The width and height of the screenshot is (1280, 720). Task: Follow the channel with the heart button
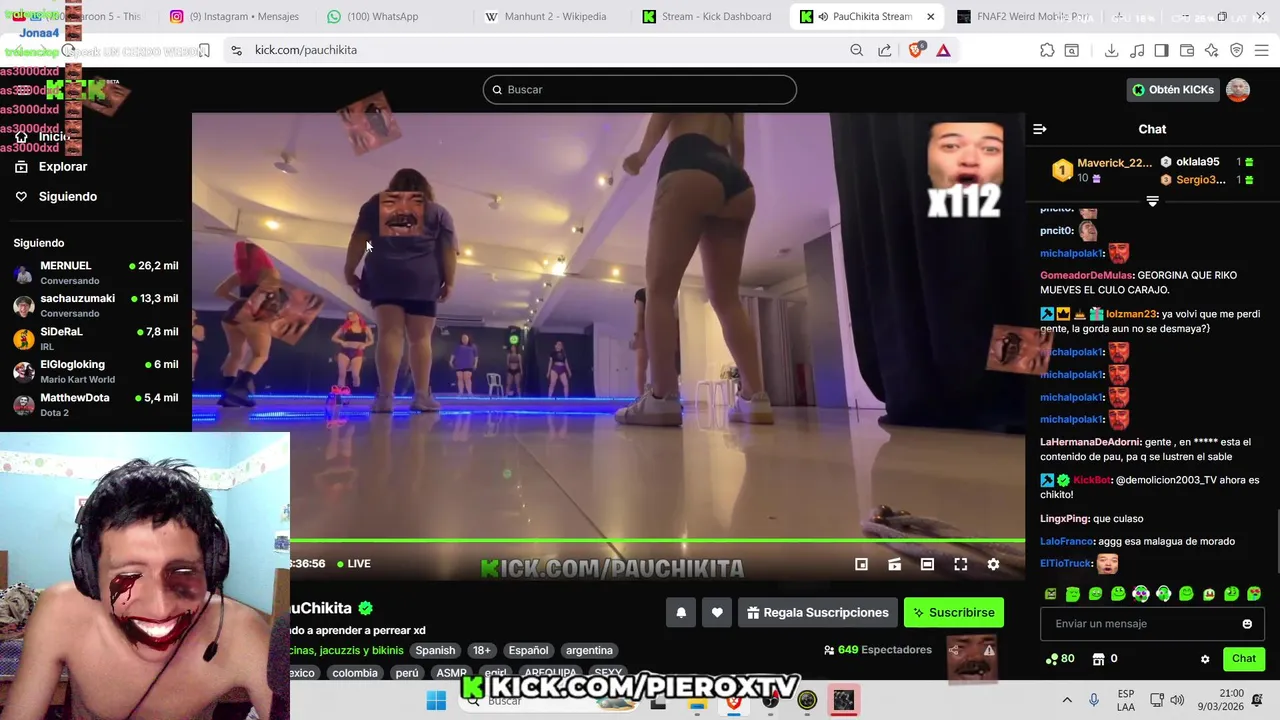(717, 613)
